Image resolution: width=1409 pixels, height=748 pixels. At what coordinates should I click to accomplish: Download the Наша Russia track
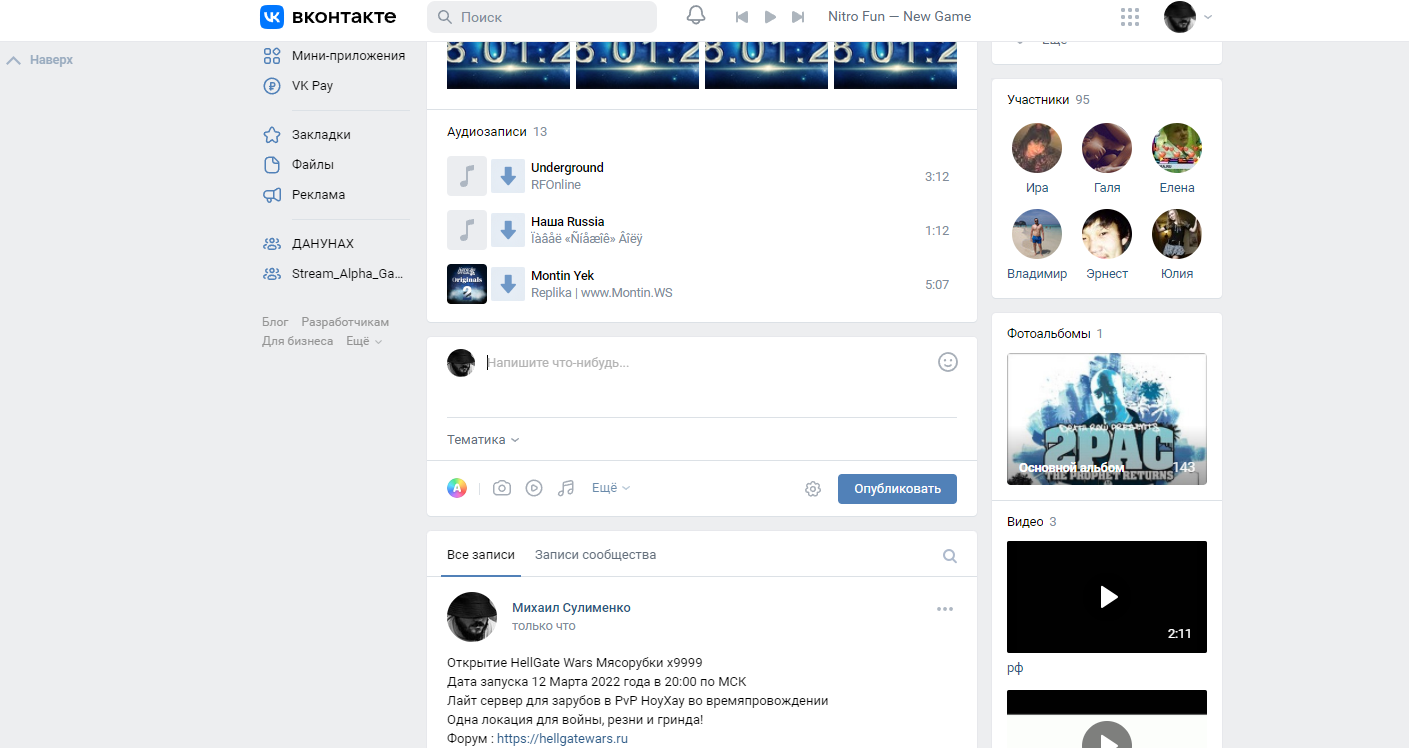(508, 230)
